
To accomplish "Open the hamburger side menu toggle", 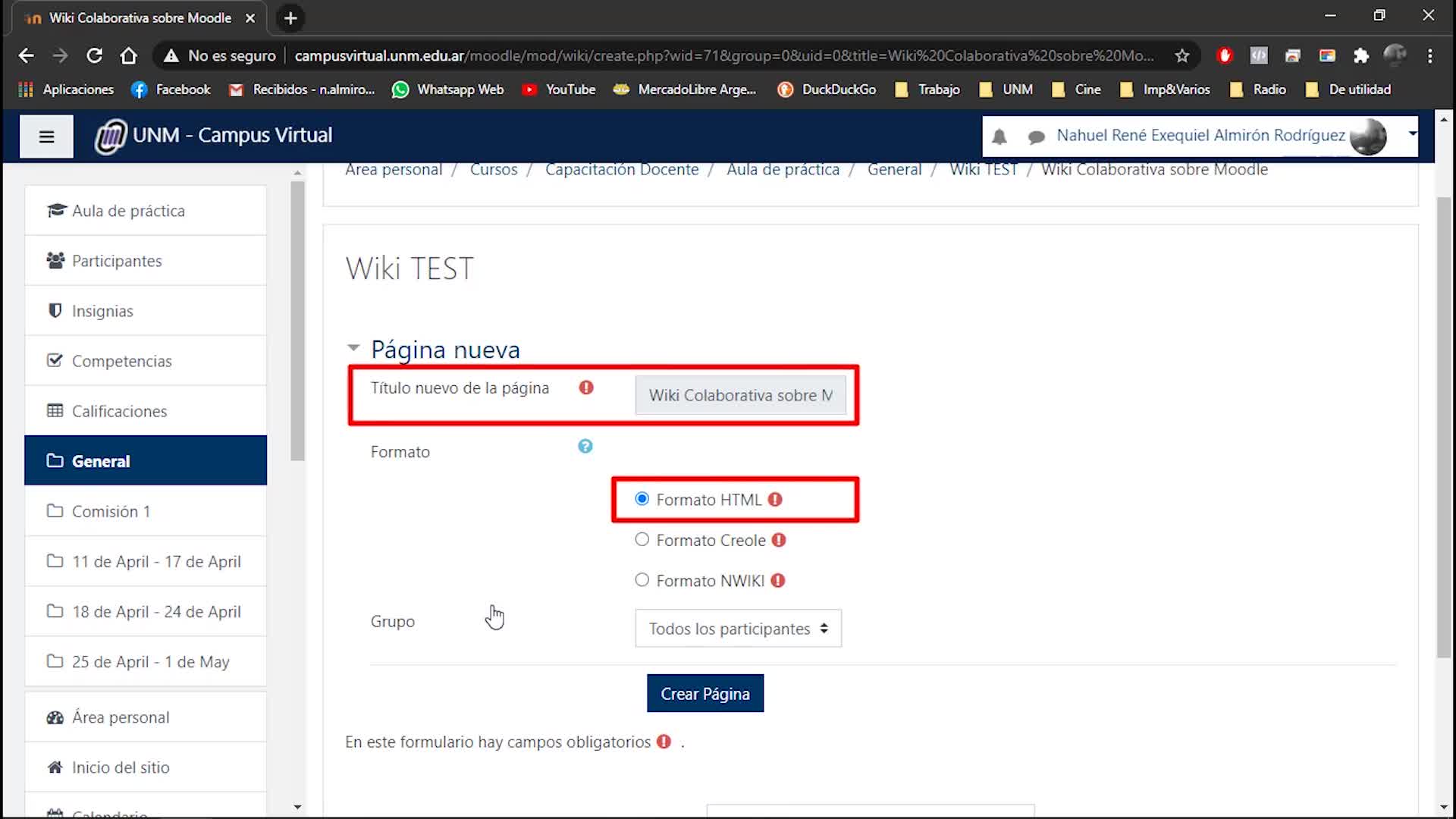I will (46, 136).
